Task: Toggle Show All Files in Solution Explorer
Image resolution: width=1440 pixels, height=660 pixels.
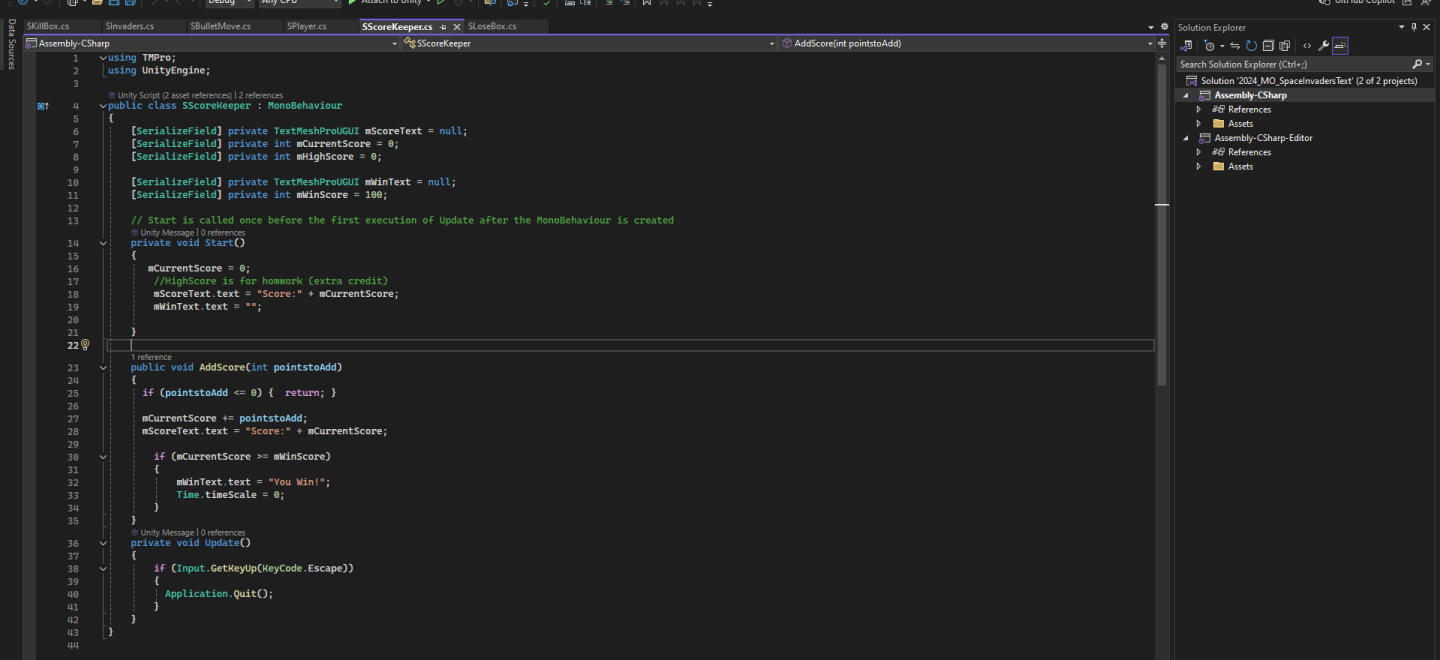Action: pyautogui.click(x=1284, y=45)
